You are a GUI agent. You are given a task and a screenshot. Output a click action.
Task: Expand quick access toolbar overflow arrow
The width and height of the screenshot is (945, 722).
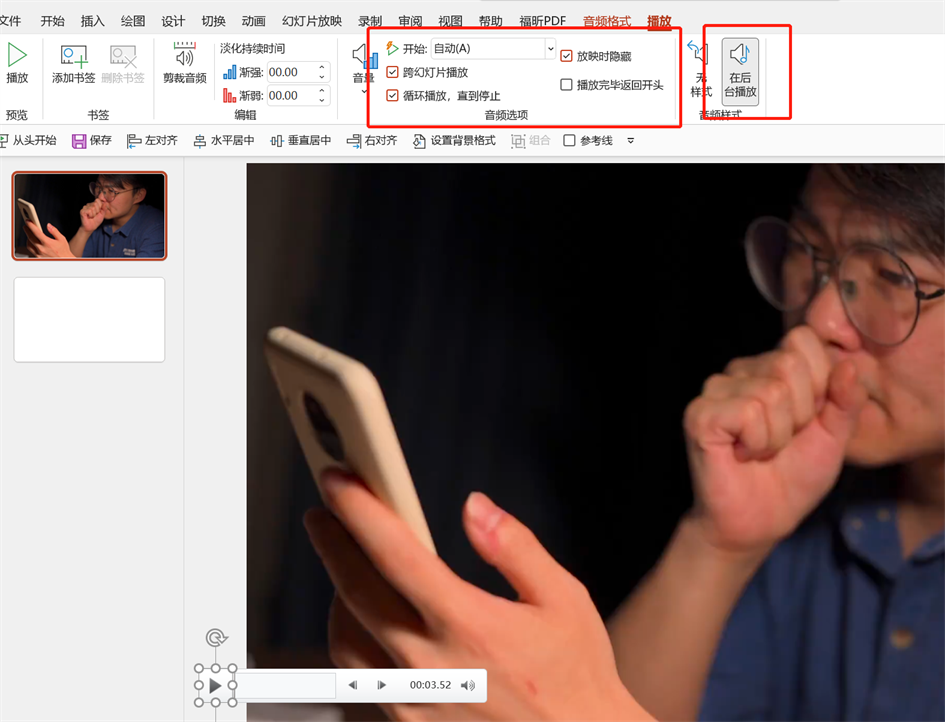(630, 141)
